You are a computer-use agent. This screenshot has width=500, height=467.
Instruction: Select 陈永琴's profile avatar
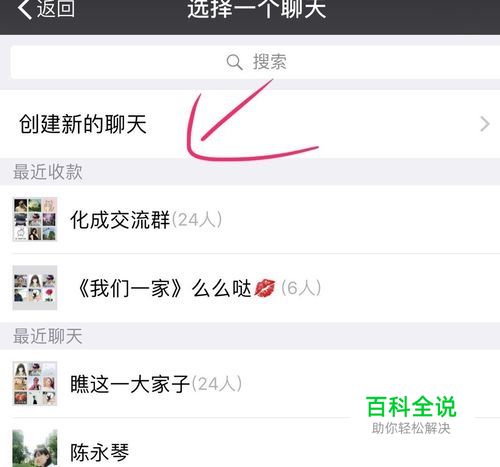coord(35,449)
